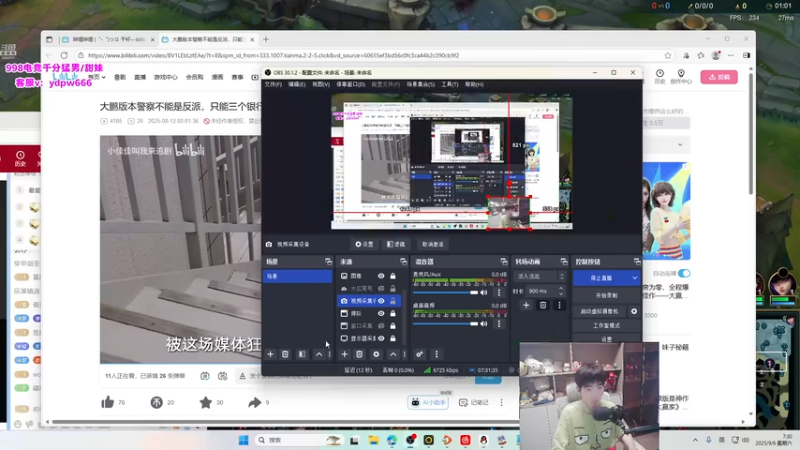Expand the collapsed sidebar chevron on Bilibili page
800x450 pixels.
click(680, 144)
